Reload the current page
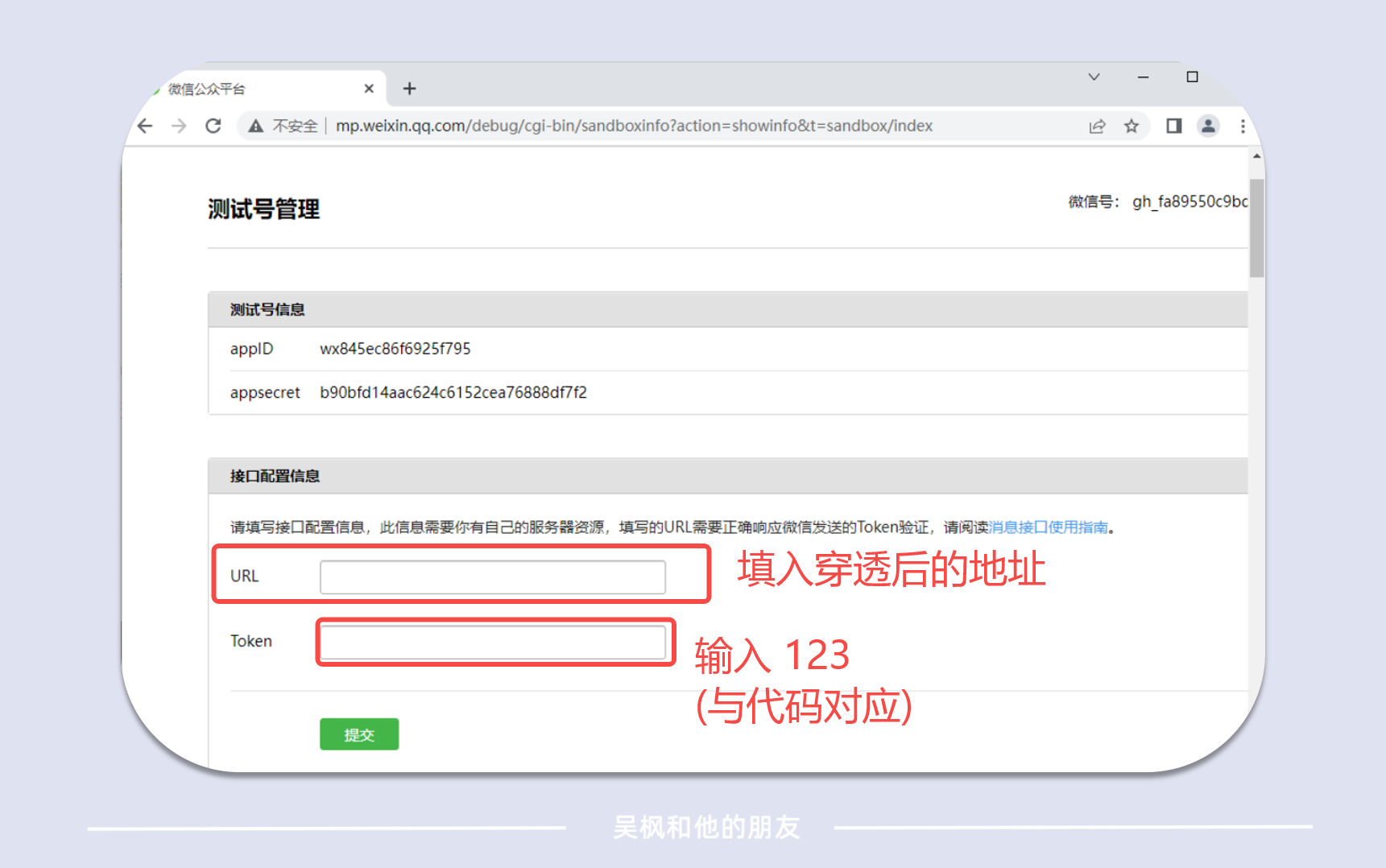Screen dimensions: 1386x868 coord(213,126)
